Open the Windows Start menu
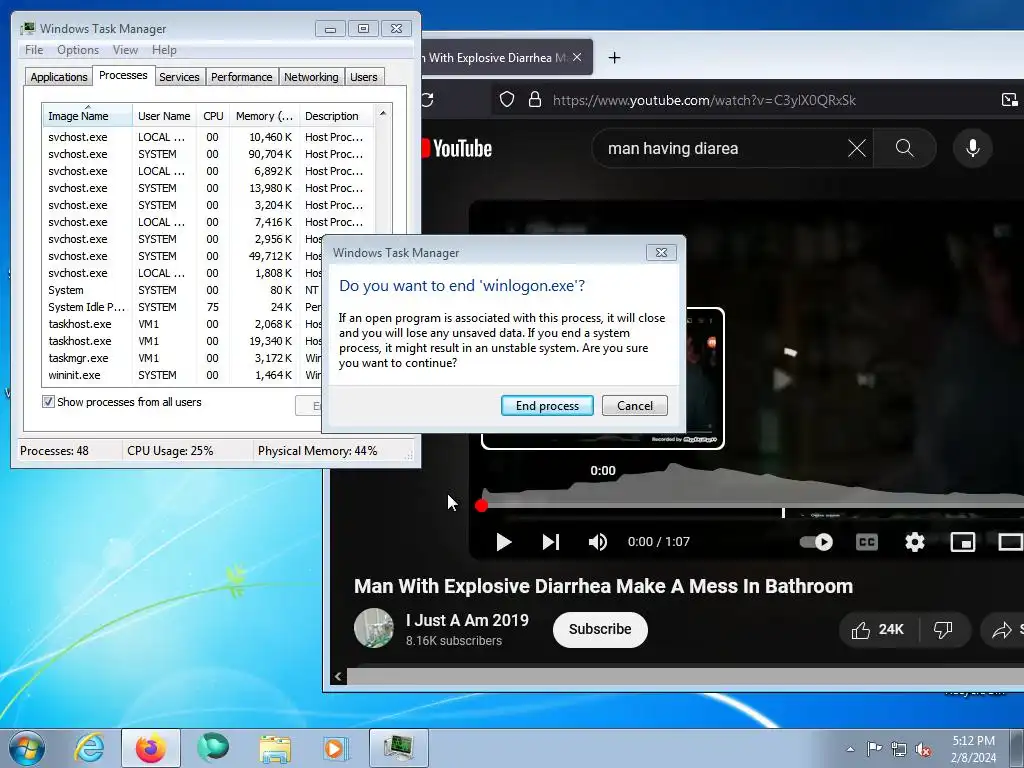Viewport: 1024px width, 768px height. [26, 748]
